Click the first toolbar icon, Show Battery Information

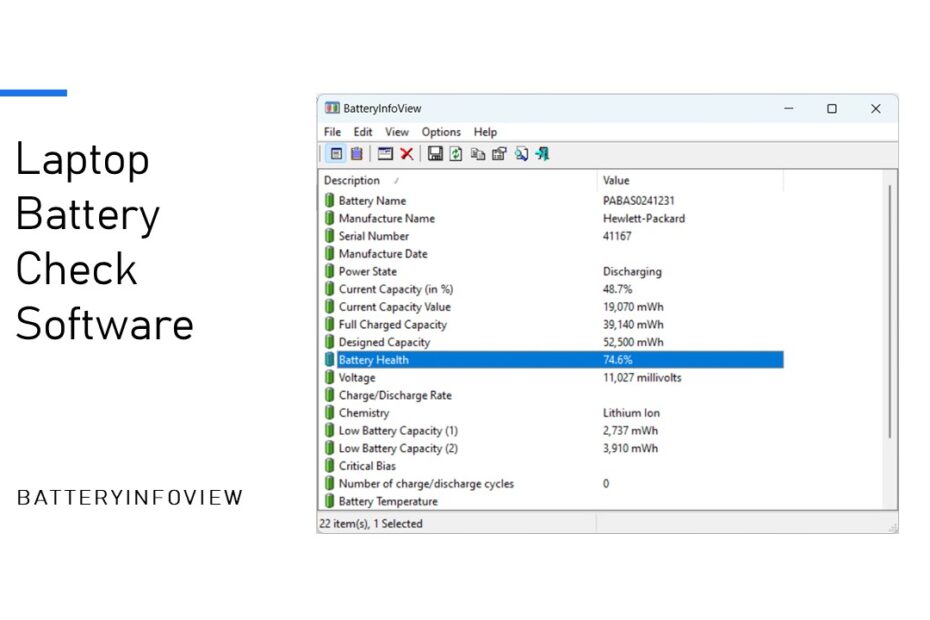click(x=336, y=154)
